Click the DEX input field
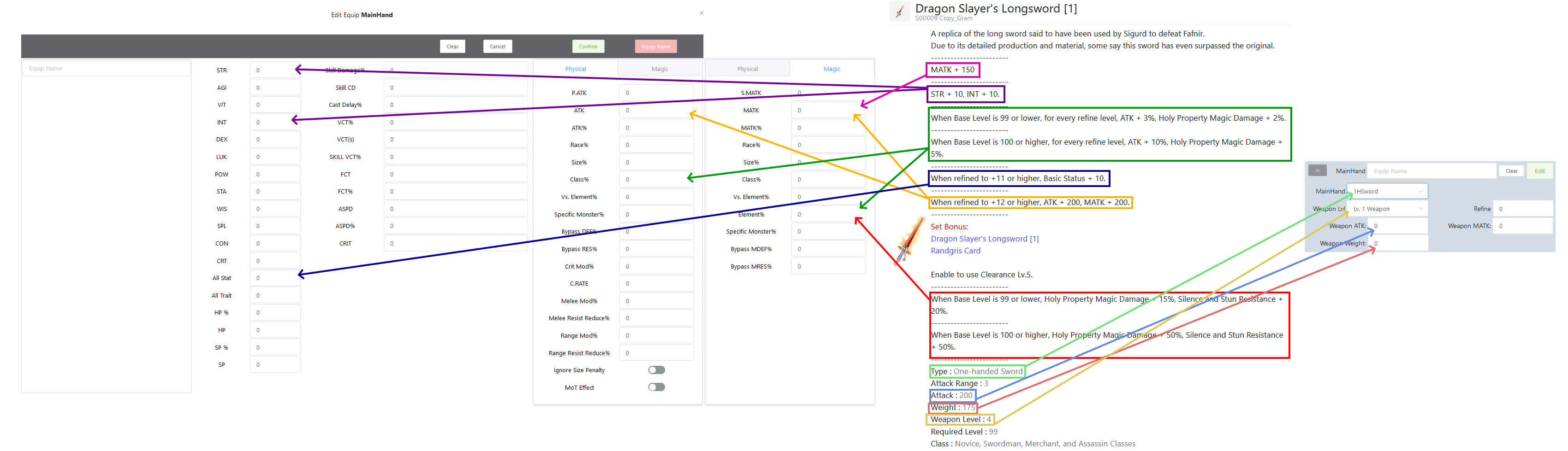Image resolution: width=1568 pixels, height=451 pixels. tap(274, 139)
